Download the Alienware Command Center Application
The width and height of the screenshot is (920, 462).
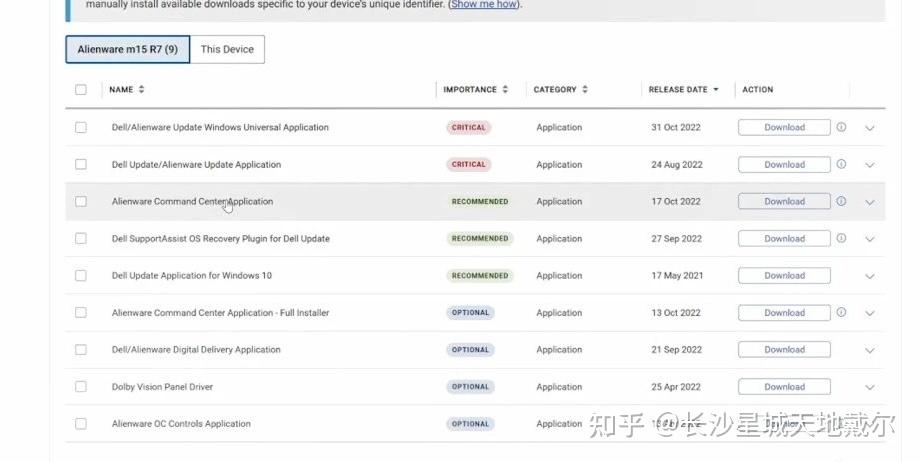(x=784, y=201)
